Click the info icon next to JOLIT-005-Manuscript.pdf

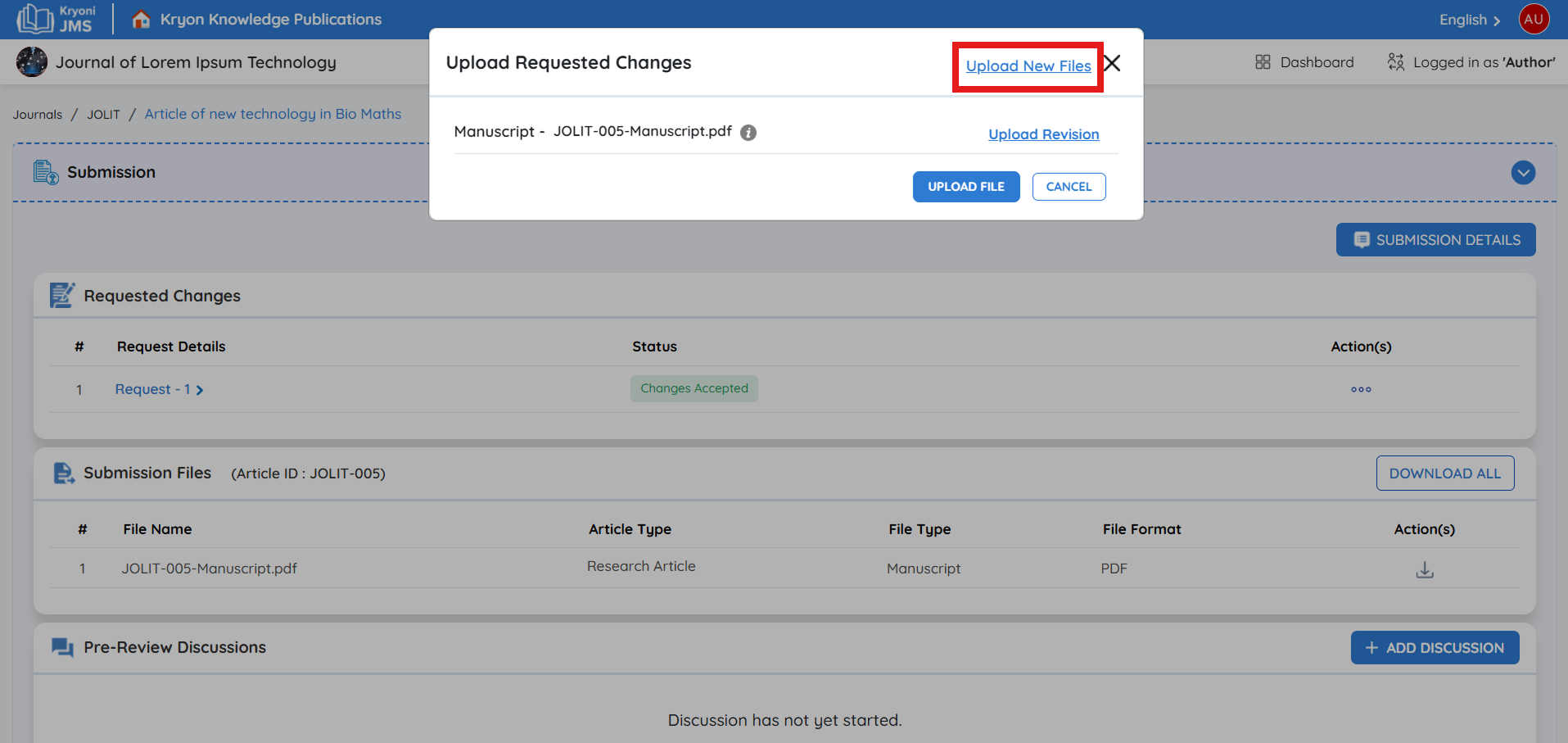click(x=748, y=133)
